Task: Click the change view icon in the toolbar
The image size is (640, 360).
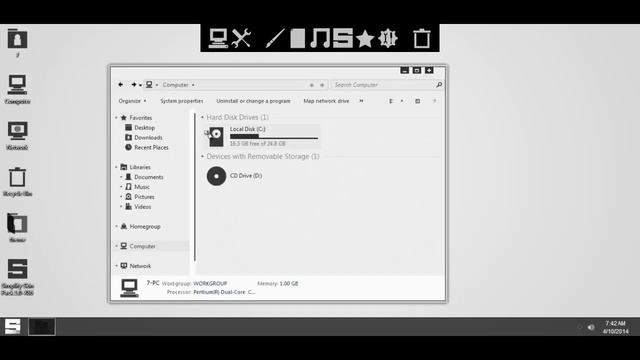Action: (391, 101)
